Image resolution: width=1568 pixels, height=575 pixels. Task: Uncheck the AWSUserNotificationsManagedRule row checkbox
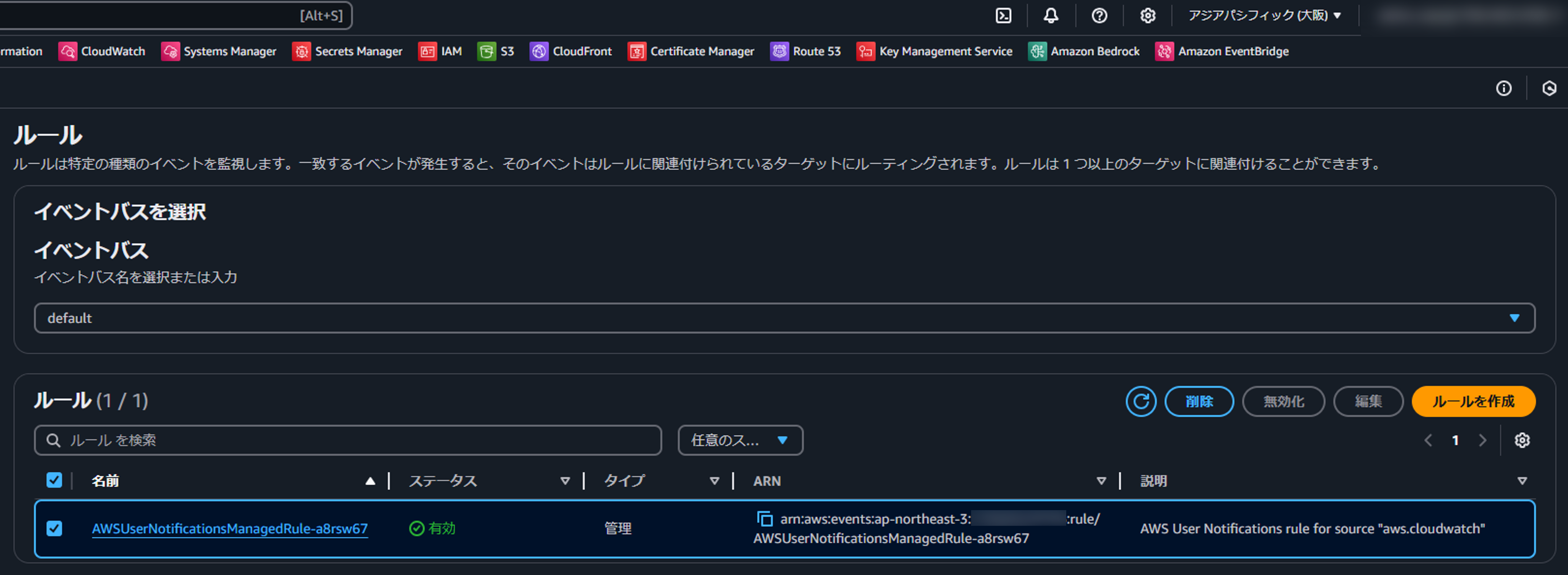tap(55, 529)
